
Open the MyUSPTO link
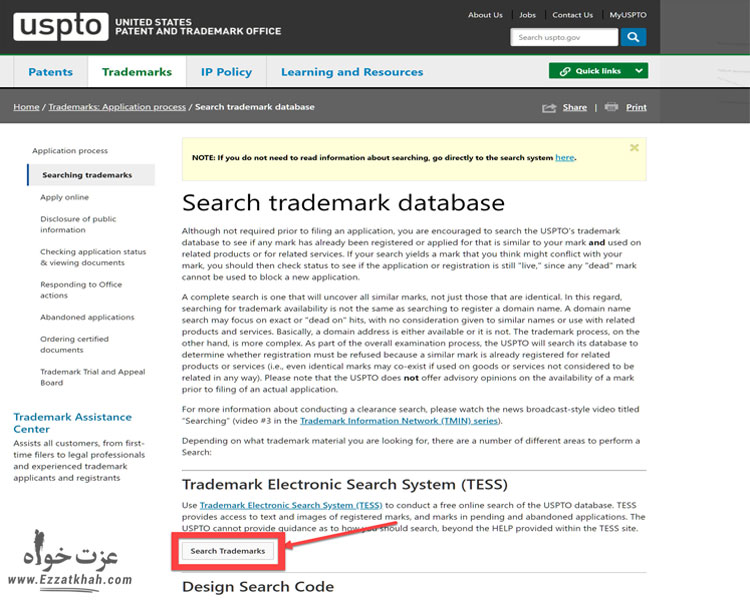628,15
